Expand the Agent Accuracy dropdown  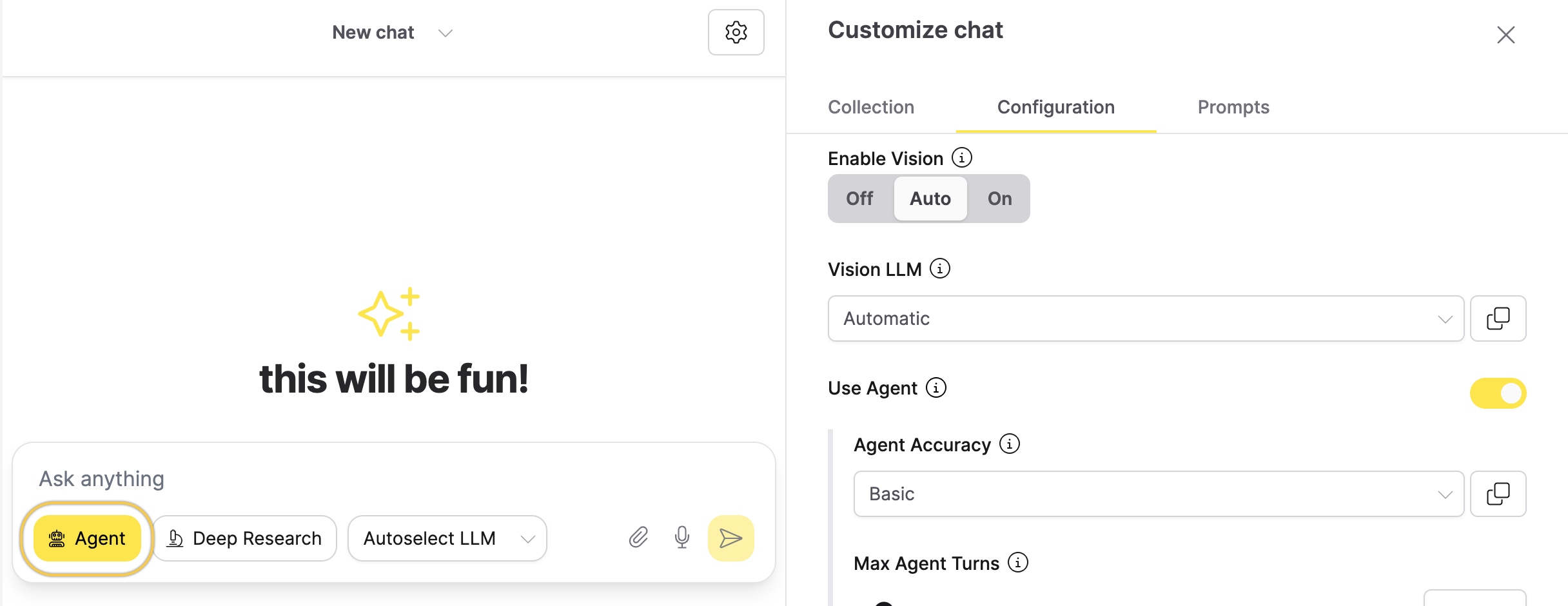click(1159, 494)
